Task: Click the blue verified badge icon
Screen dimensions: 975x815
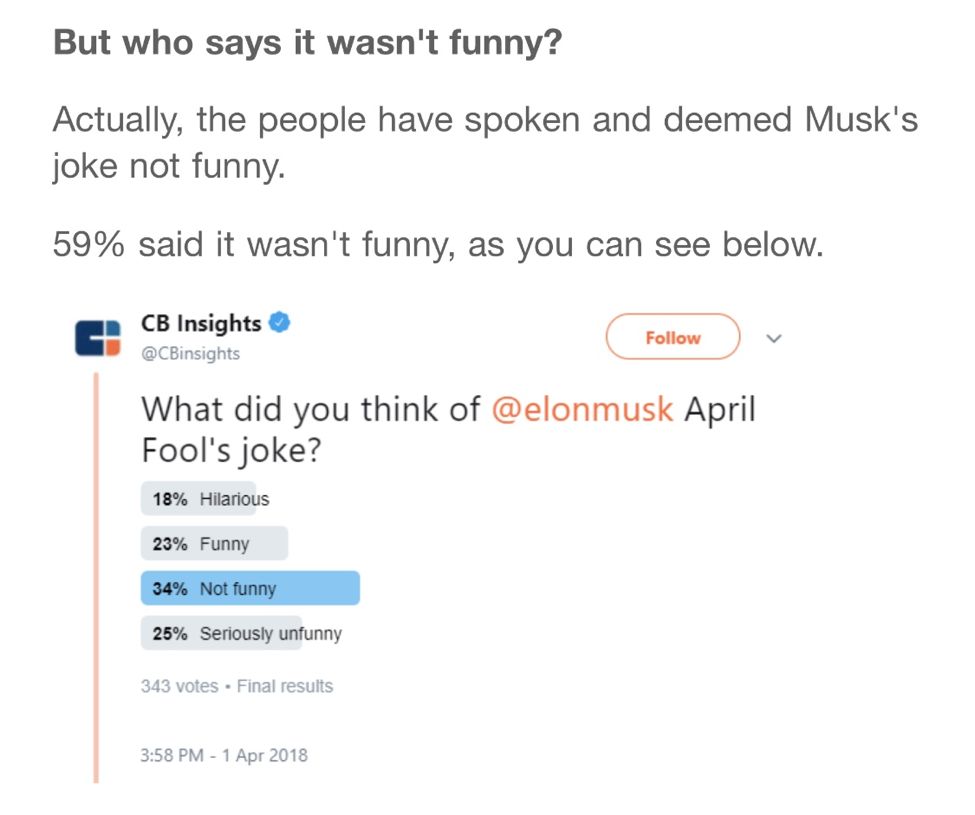Action: point(281,323)
